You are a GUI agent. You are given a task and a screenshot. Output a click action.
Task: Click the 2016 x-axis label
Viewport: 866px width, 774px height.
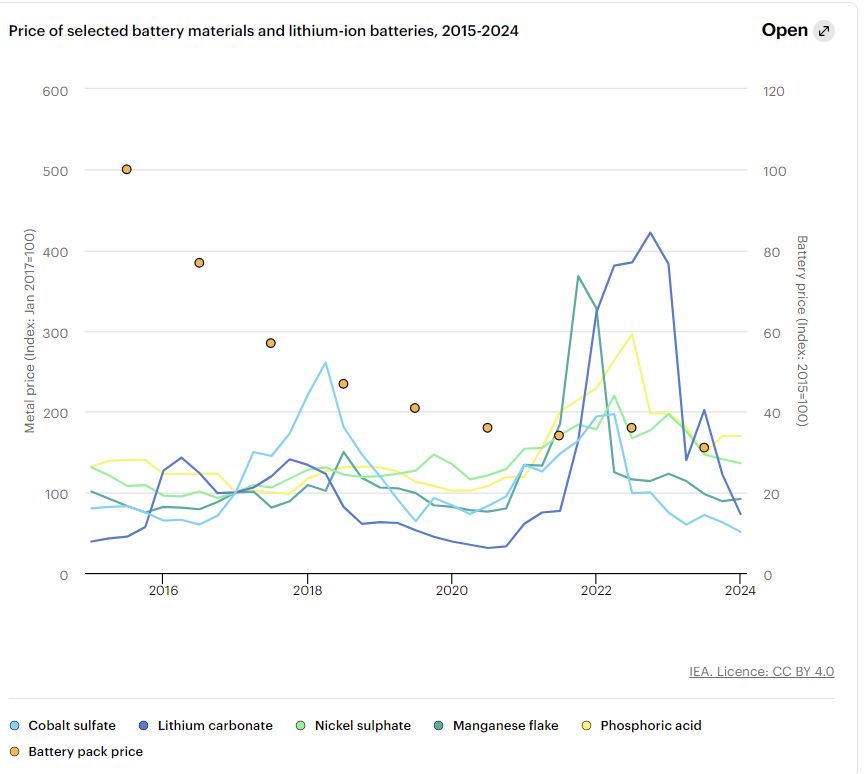point(163,591)
